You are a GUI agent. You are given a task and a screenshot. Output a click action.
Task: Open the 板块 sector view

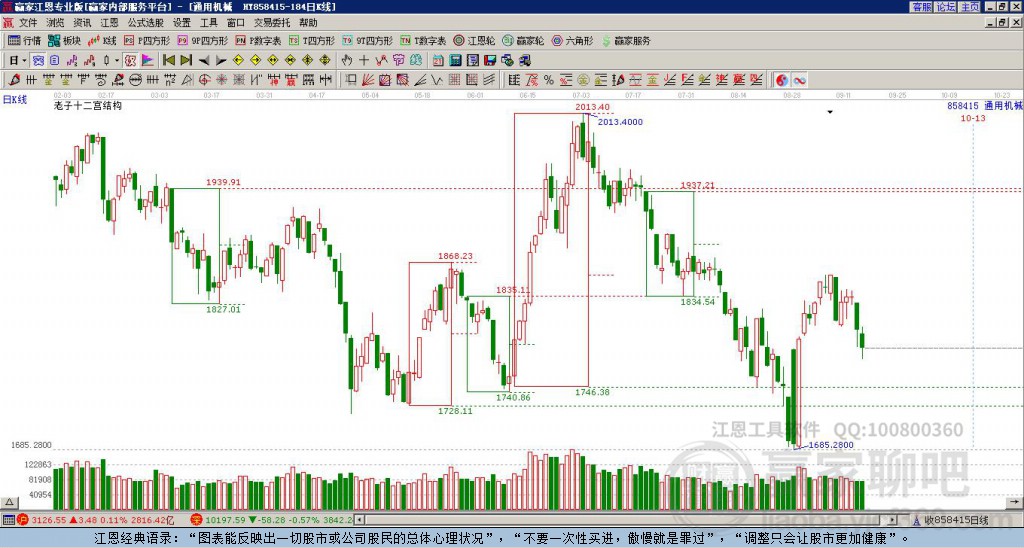(x=64, y=40)
